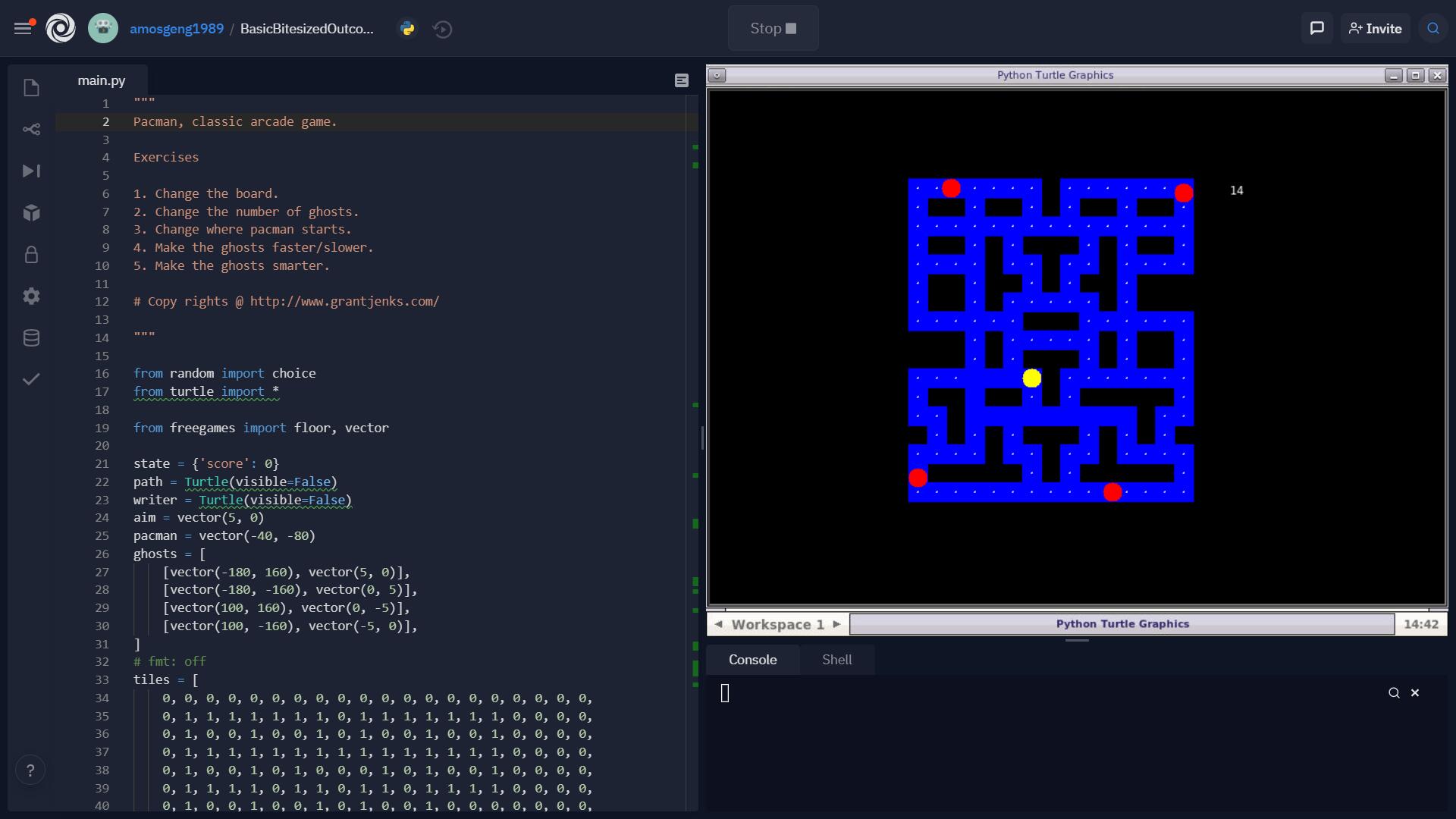Screen dimensions: 1456x819
Task: Stop the running program
Action: 773,28
